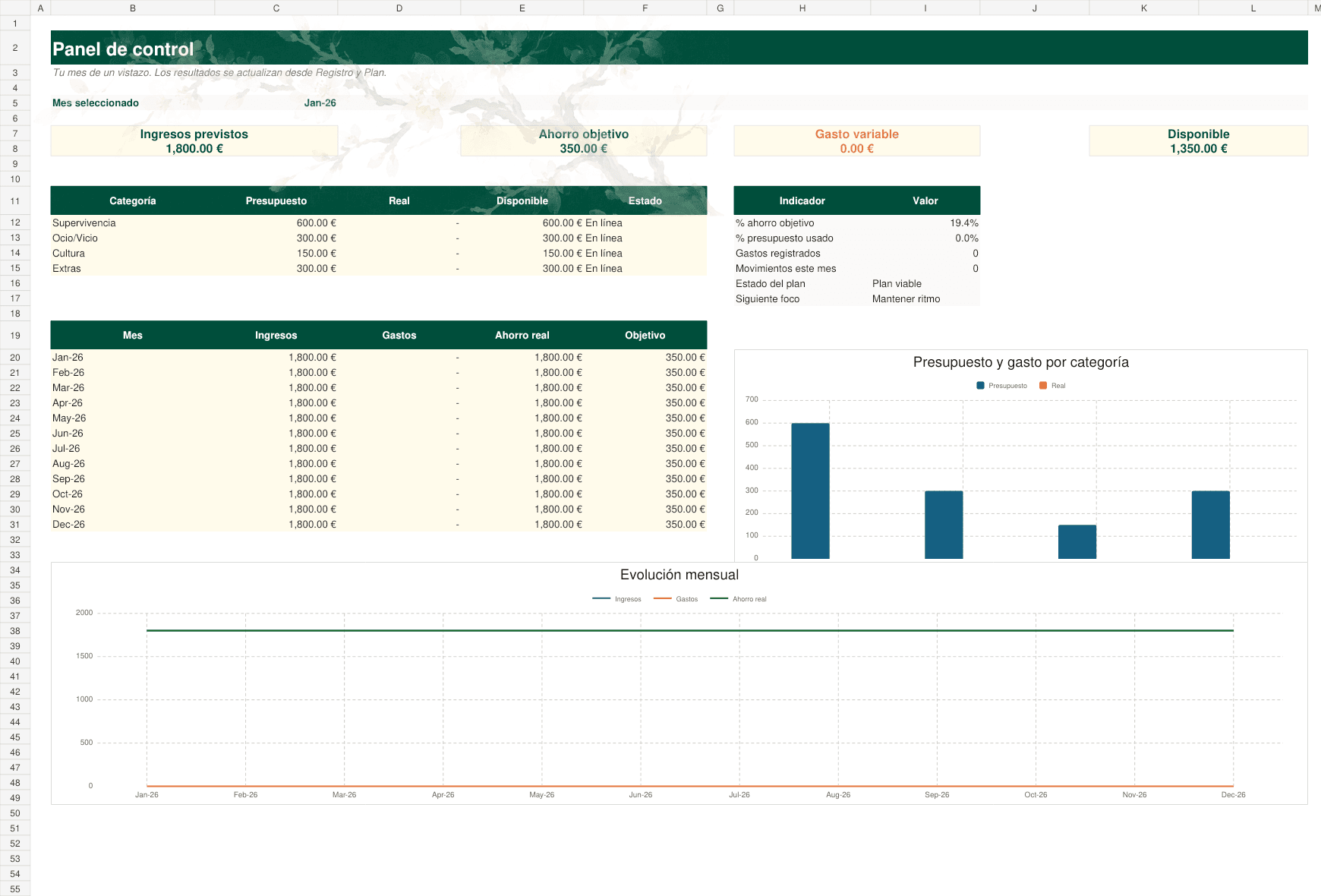Image resolution: width=1321 pixels, height=896 pixels.
Task: Click the Plan viable status cell
Action: point(925,284)
